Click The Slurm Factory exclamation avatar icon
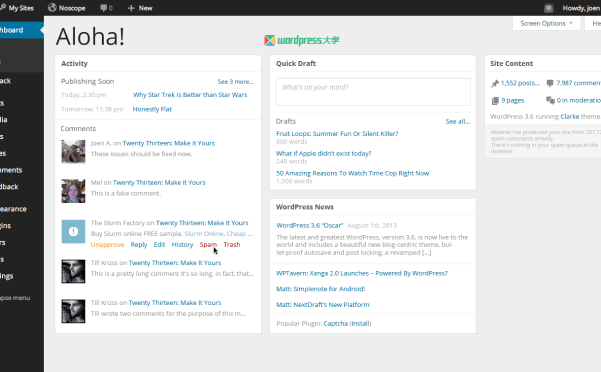601x372 pixels. [73, 231]
